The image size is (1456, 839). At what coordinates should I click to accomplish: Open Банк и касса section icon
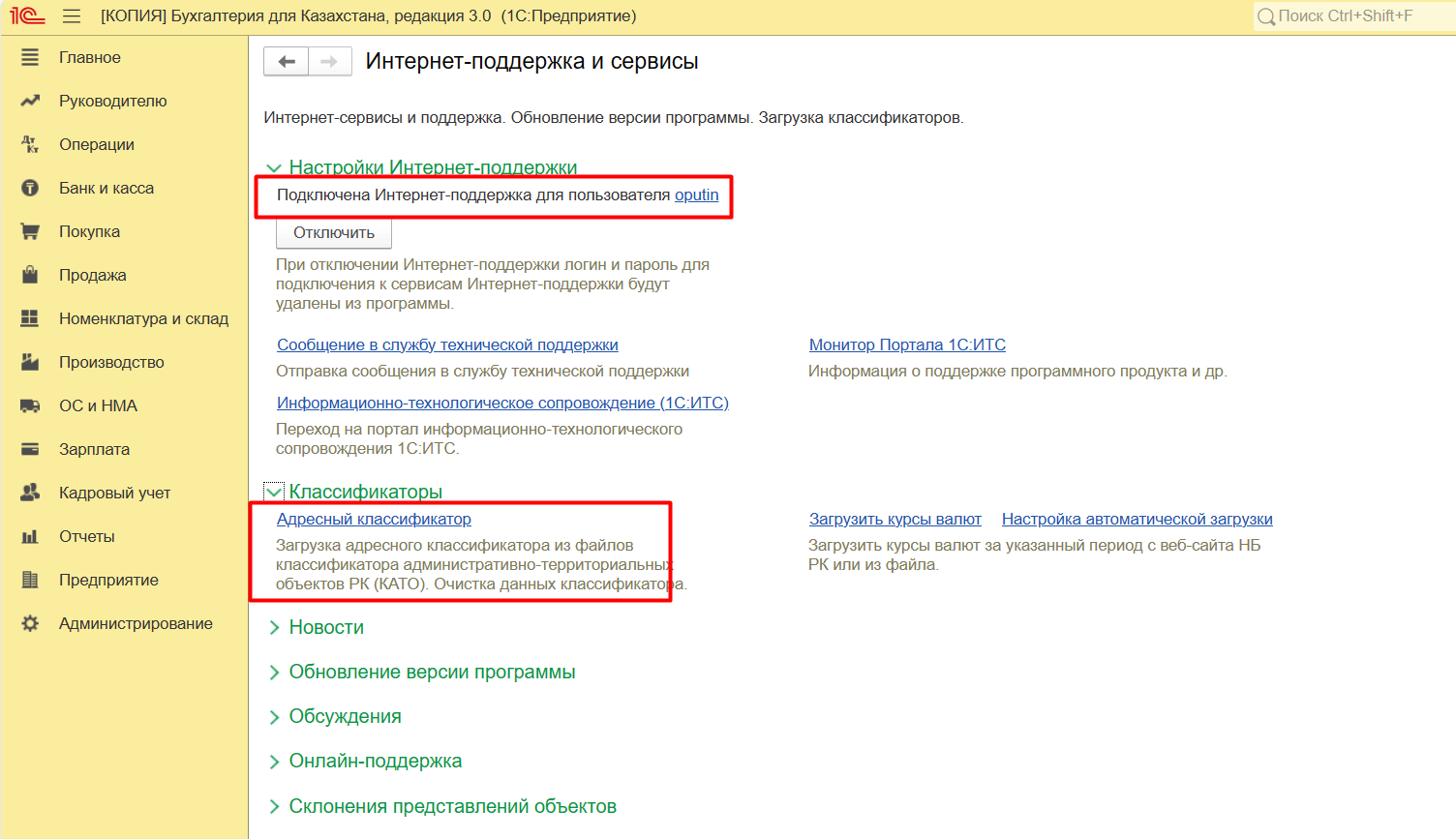coord(30,189)
